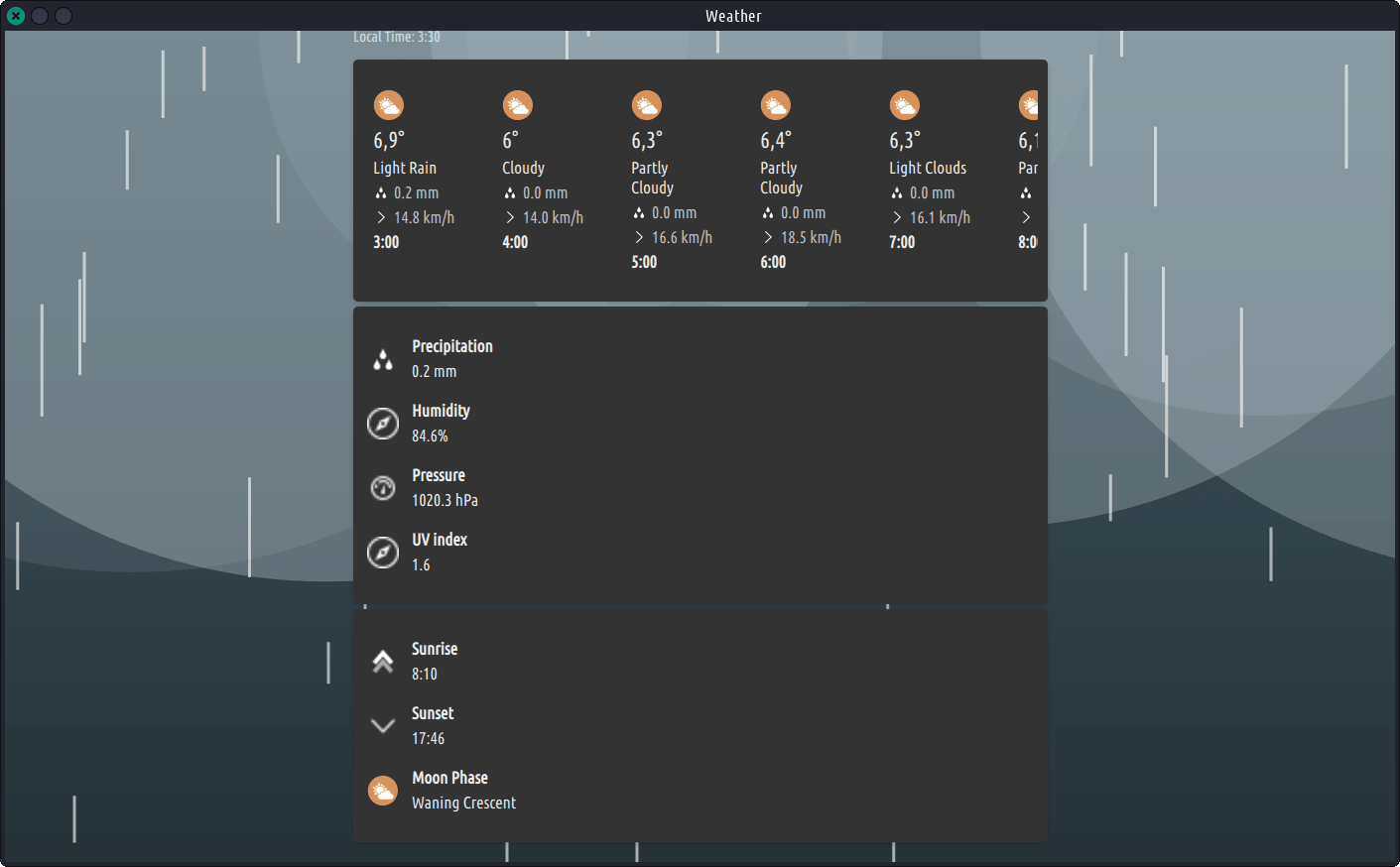Select the 6:00 hourly forecast time
This screenshot has width=1400, height=867.
773,262
